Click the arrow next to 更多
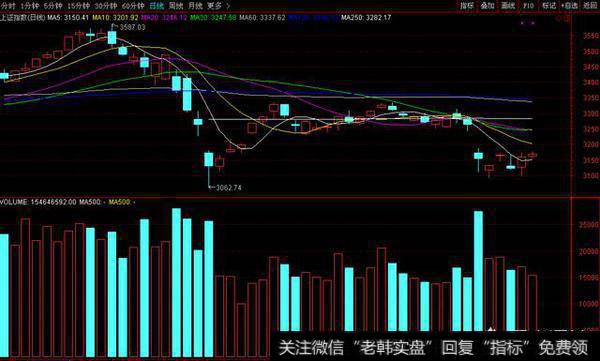 [228, 6]
